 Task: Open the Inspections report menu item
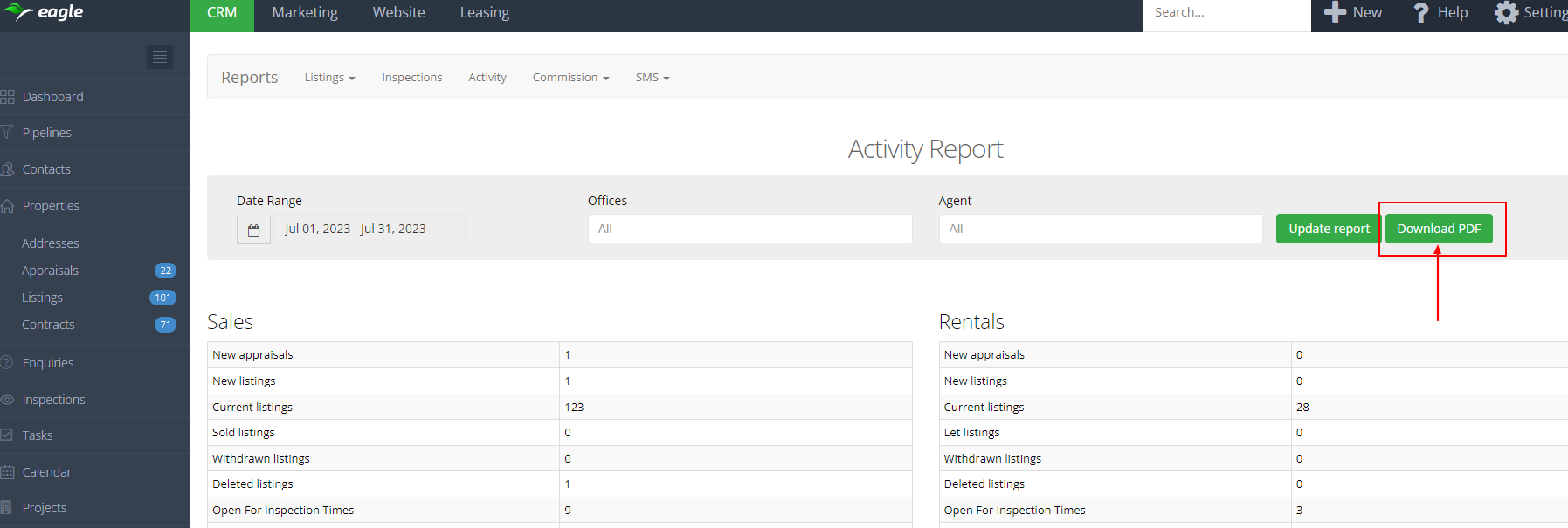411,78
